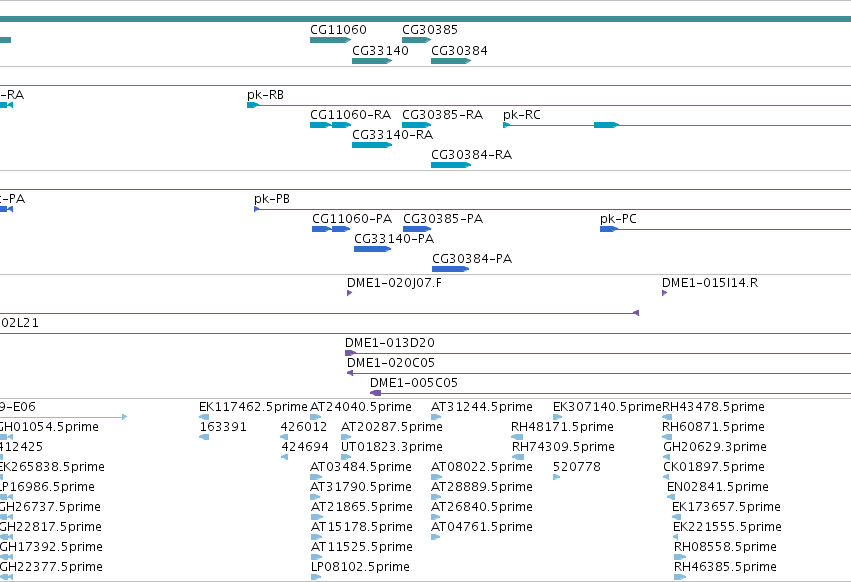Screen dimensions: 851x582
Task: Select EST AT24040.5prime
Action: click(315, 417)
